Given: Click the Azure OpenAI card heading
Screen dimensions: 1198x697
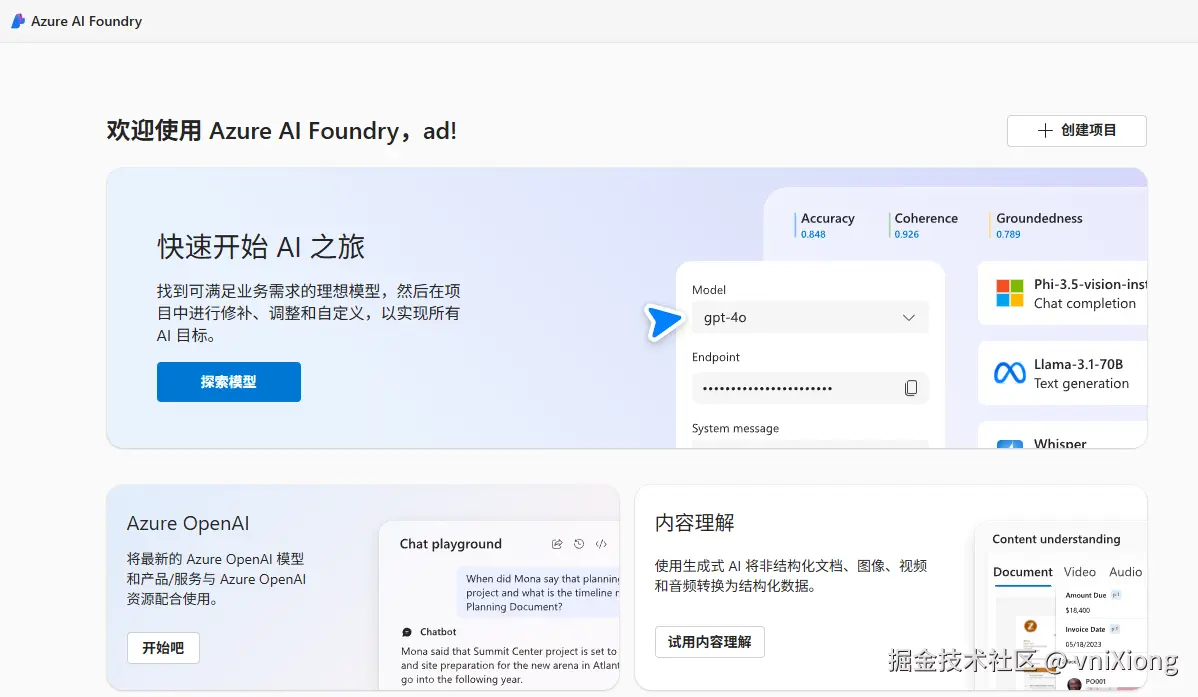Looking at the screenshot, I should 188,524.
